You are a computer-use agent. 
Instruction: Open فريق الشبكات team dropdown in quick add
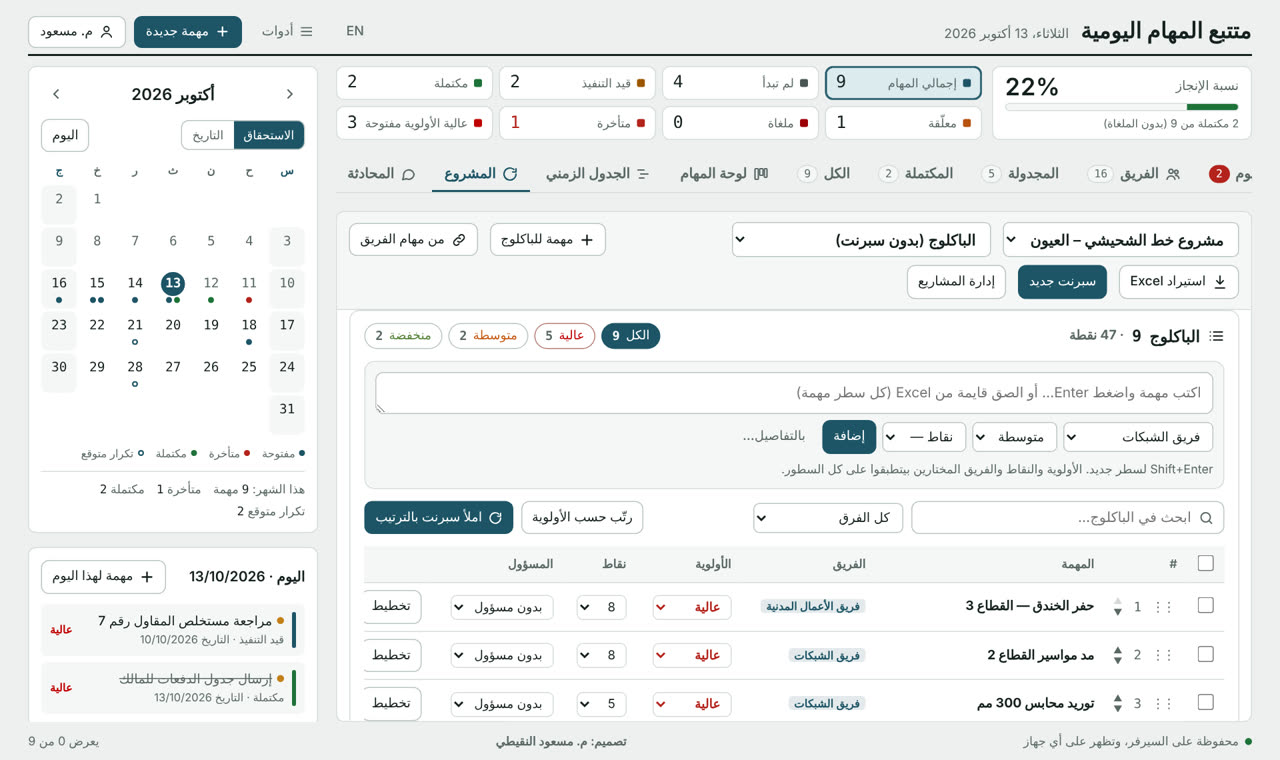(1138, 437)
